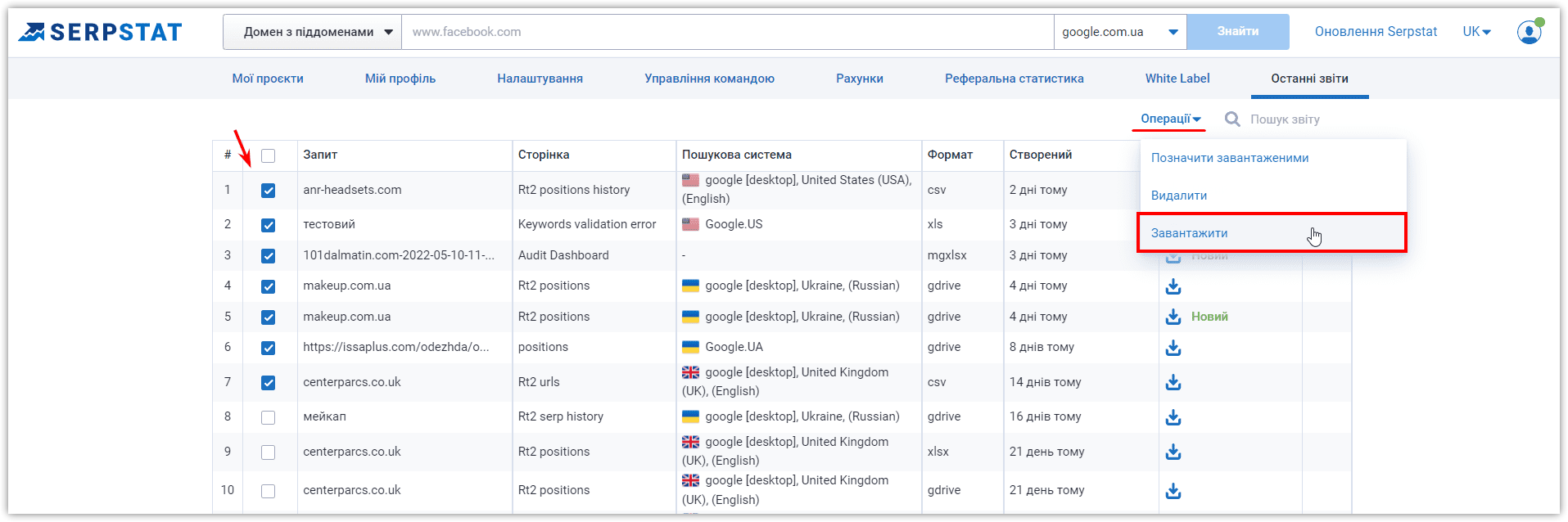This screenshot has height=522, width=1568.
Task: Open the UK language dropdown
Action: [1476, 32]
